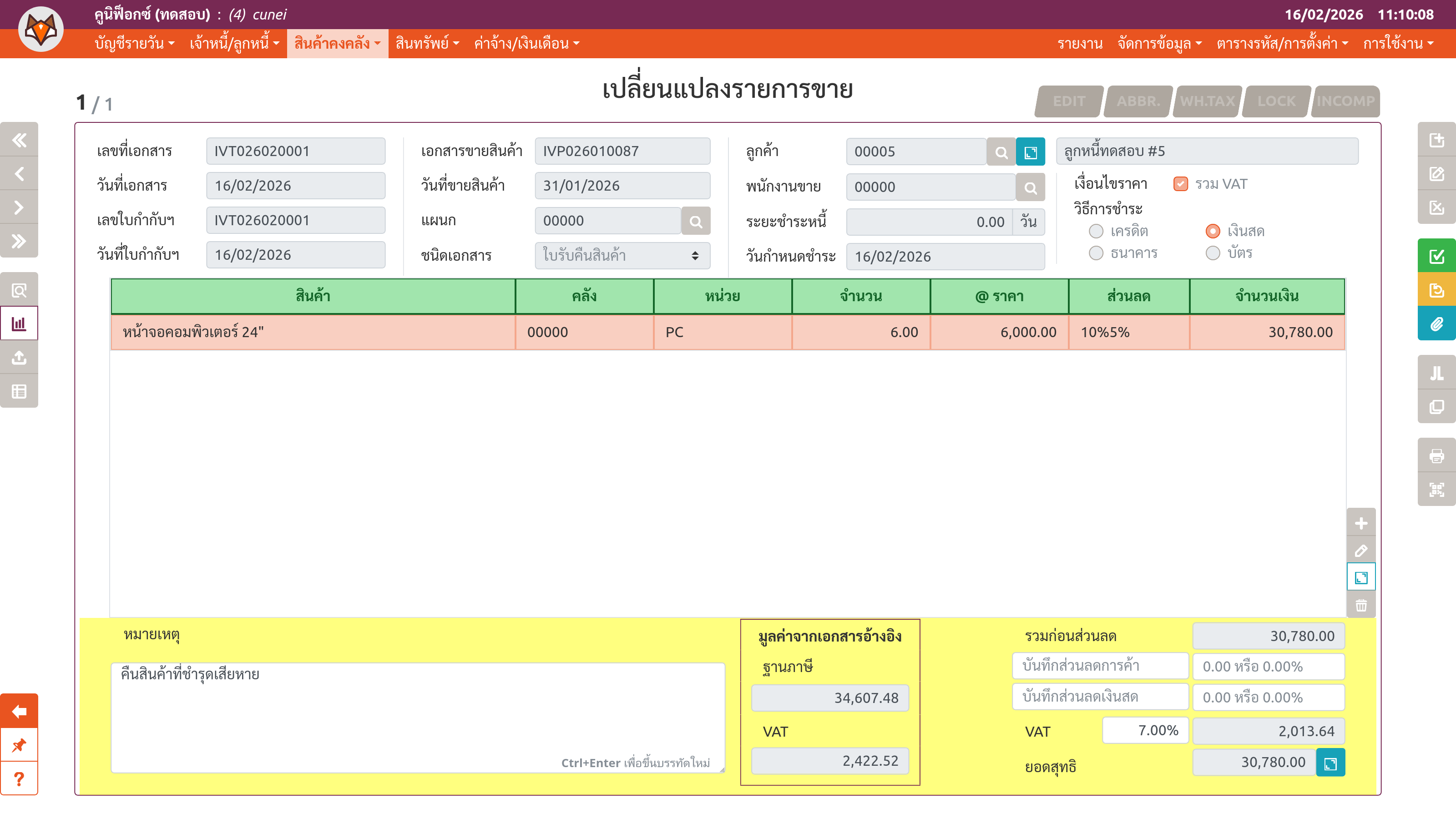Image resolution: width=1456 pixels, height=819 pixels.
Task: Click the trash delete row icon
Action: (x=1361, y=605)
